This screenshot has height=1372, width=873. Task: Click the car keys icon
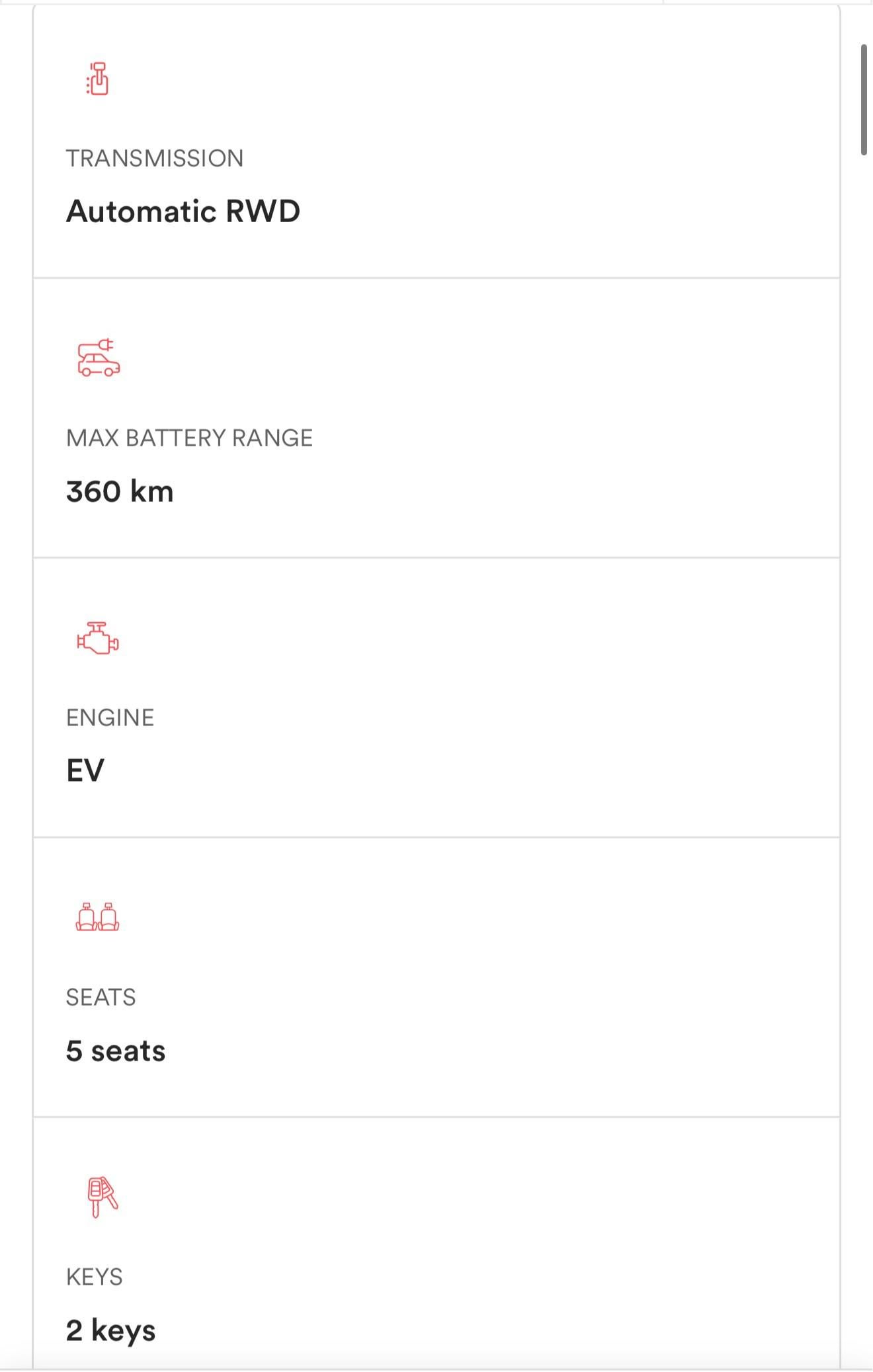102,1197
